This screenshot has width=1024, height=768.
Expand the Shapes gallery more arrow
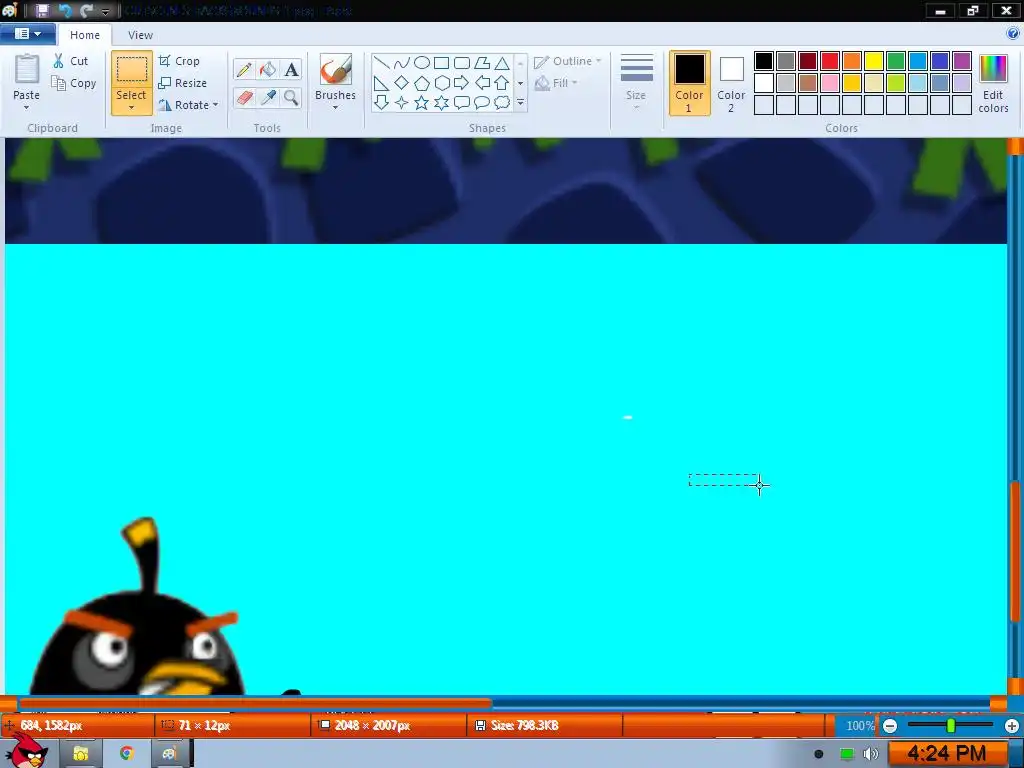520,103
